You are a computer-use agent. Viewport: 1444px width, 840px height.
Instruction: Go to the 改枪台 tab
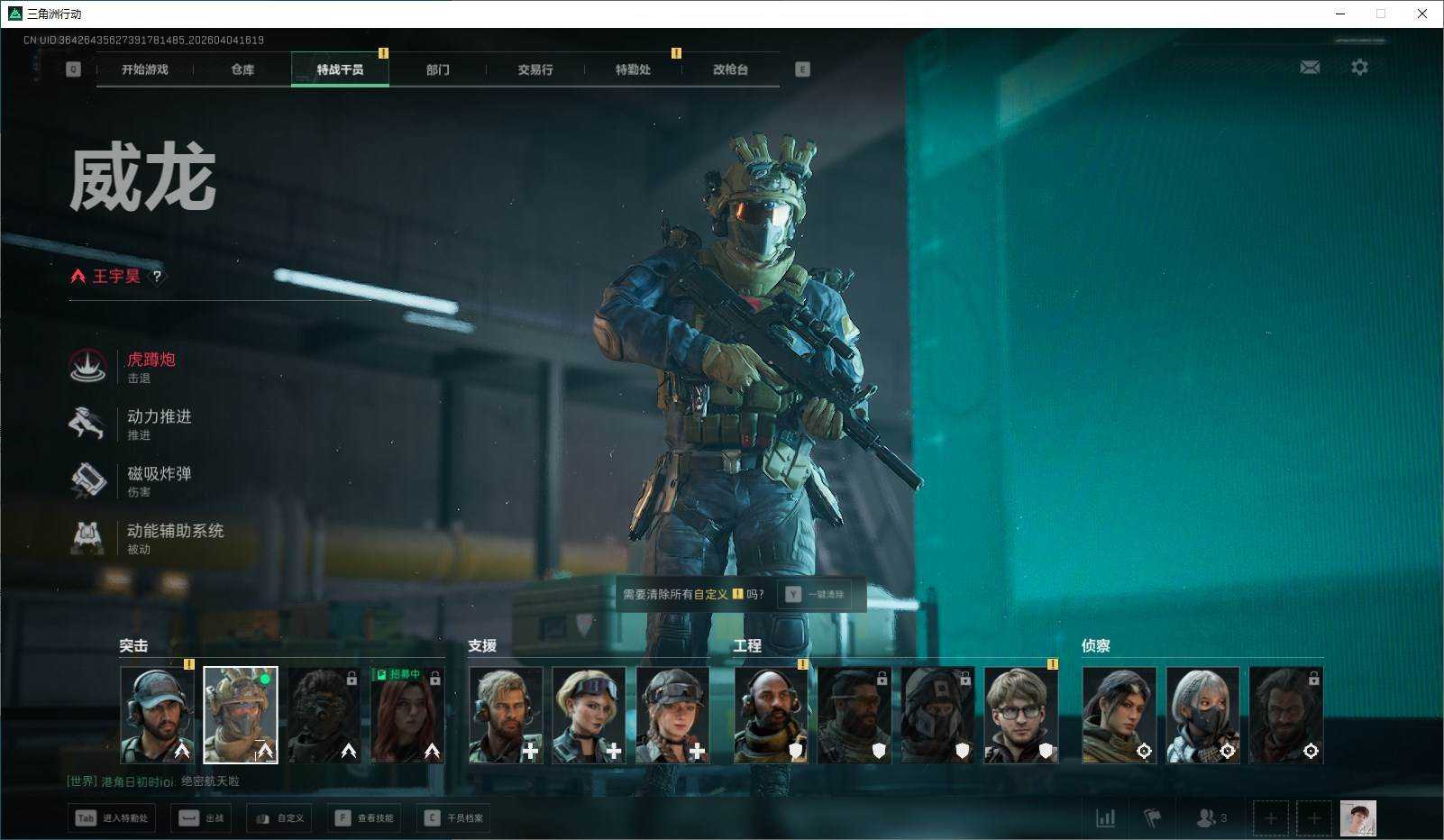(730, 69)
